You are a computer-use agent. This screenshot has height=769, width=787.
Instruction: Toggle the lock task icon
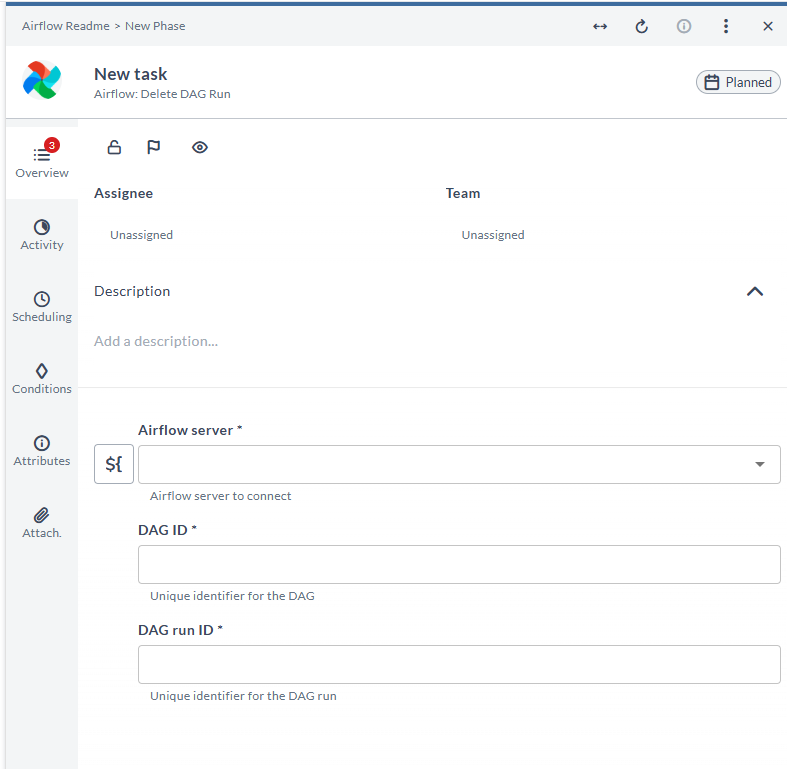coord(114,148)
